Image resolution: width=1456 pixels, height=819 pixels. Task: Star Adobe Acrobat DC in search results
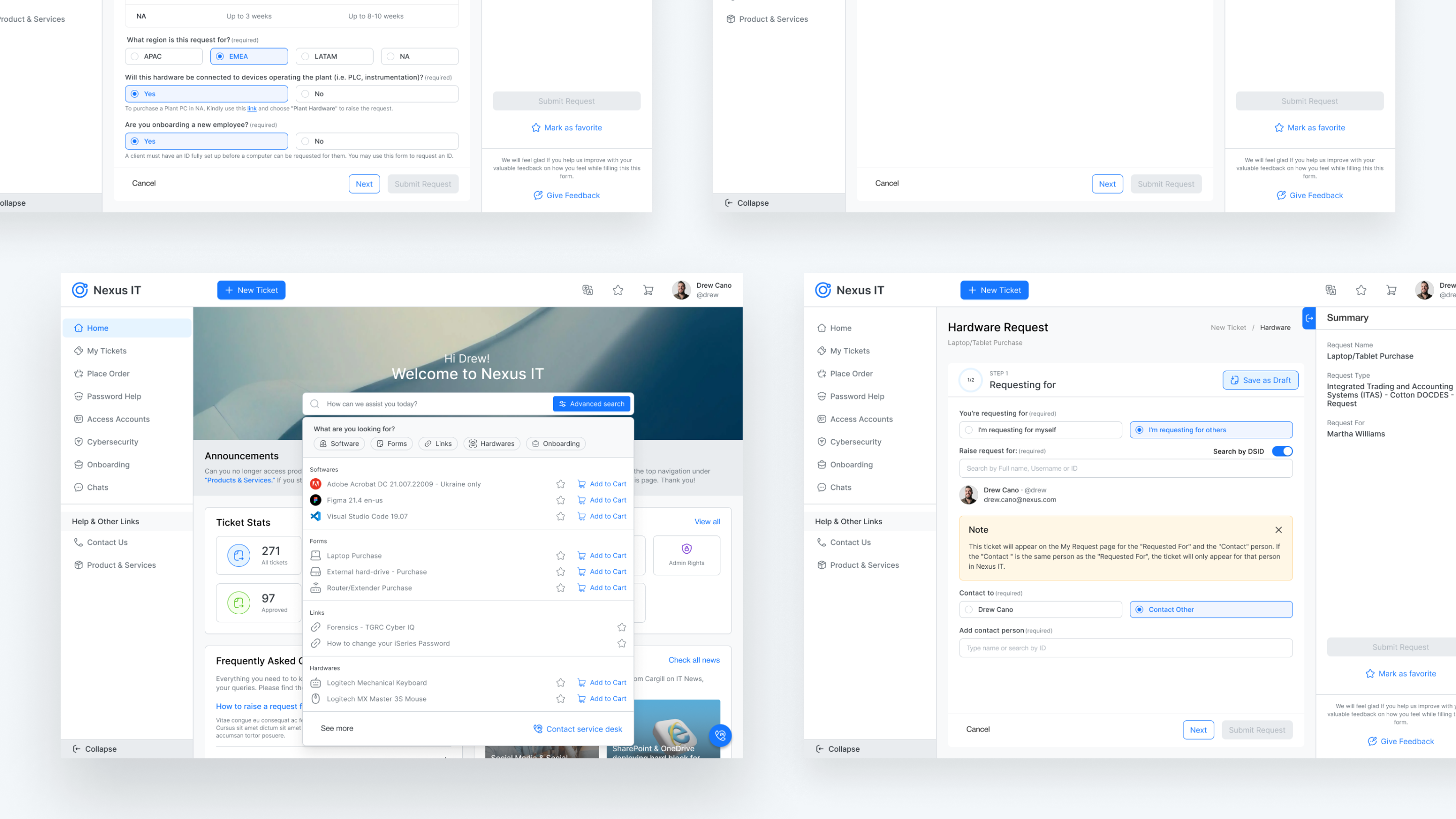(560, 484)
